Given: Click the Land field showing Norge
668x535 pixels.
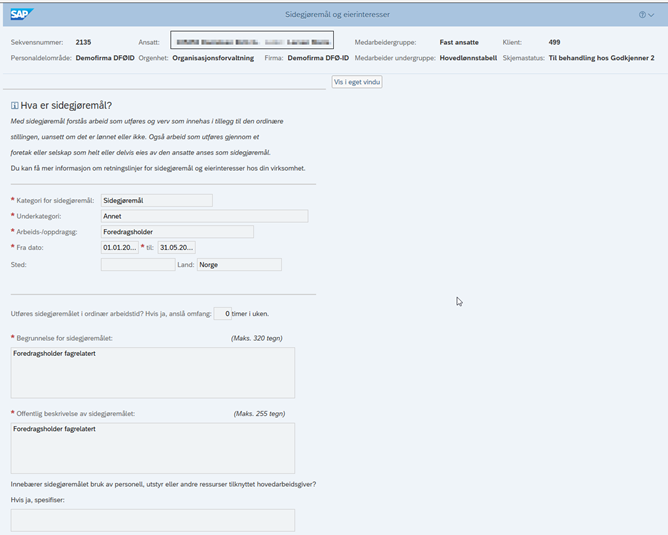Looking at the screenshot, I should click(239, 265).
